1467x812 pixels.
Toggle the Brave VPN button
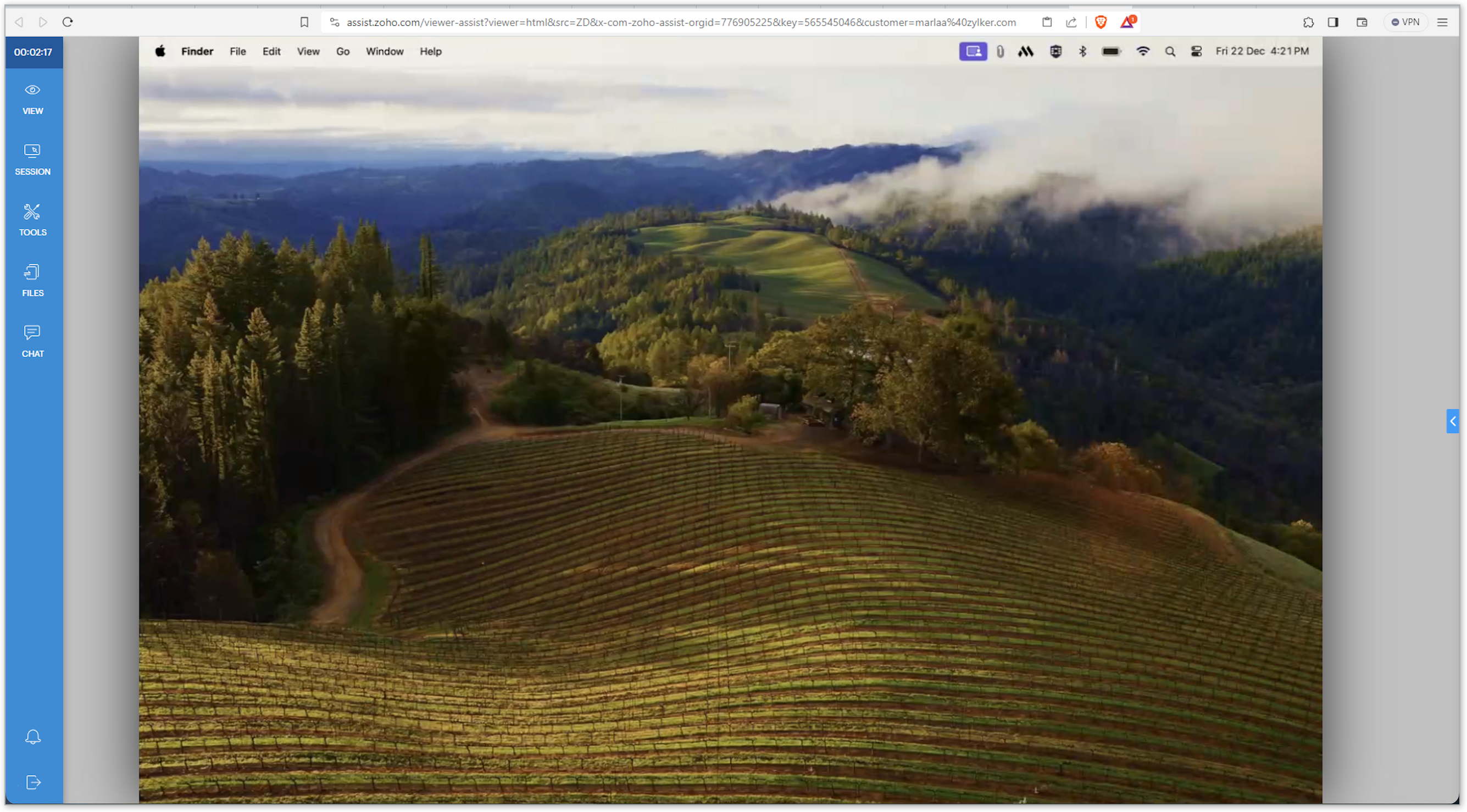[1405, 22]
